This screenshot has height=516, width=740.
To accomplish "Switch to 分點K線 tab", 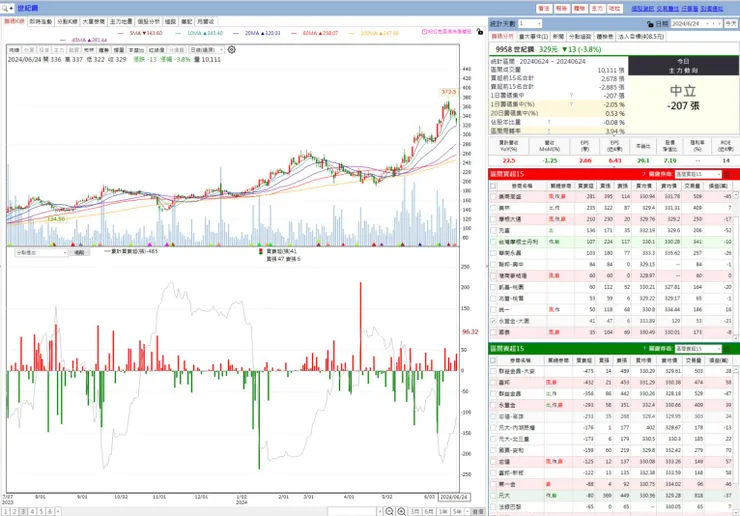I will [x=67, y=22].
